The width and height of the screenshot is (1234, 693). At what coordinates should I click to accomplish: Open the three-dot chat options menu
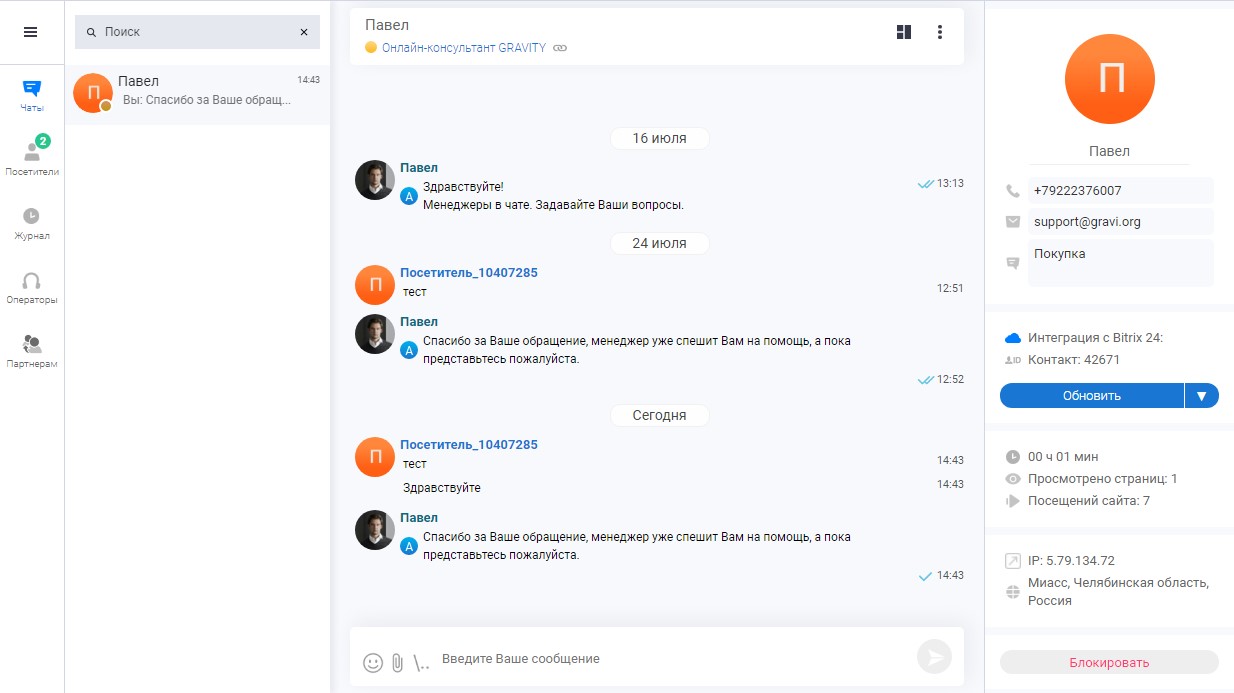(940, 32)
